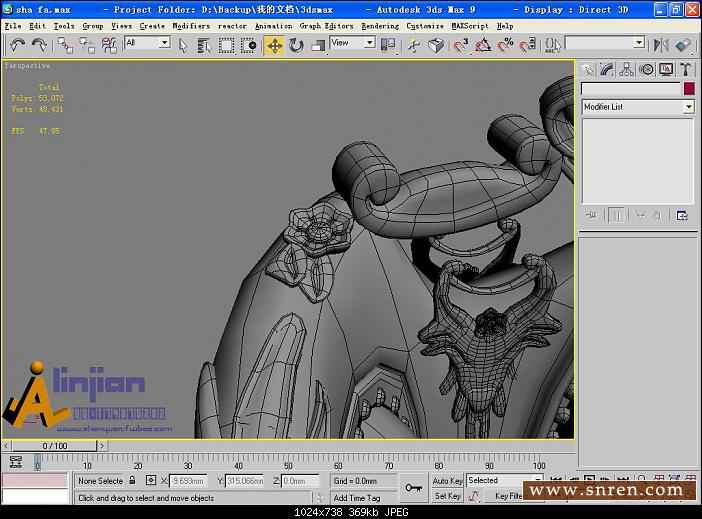The width and height of the screenshot is (702, 519).
Task: Open the Hierarchy command panel tab
Action: 627,69
